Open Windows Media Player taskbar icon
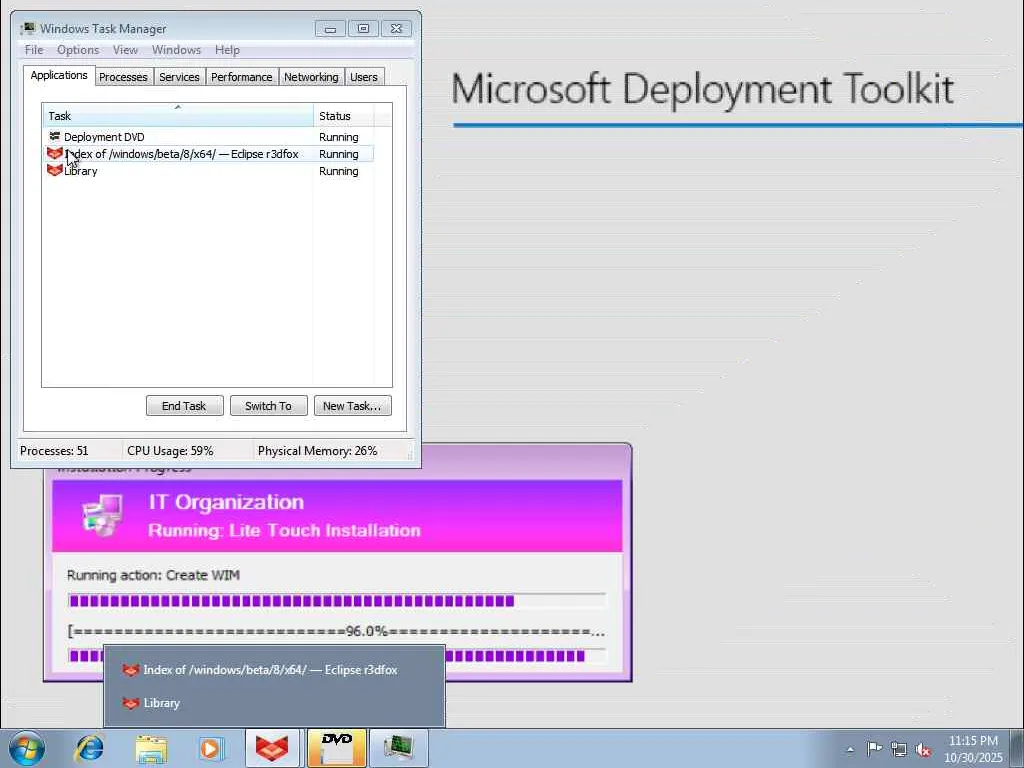This screenshot has width=1024, height=768. [211, 749]
